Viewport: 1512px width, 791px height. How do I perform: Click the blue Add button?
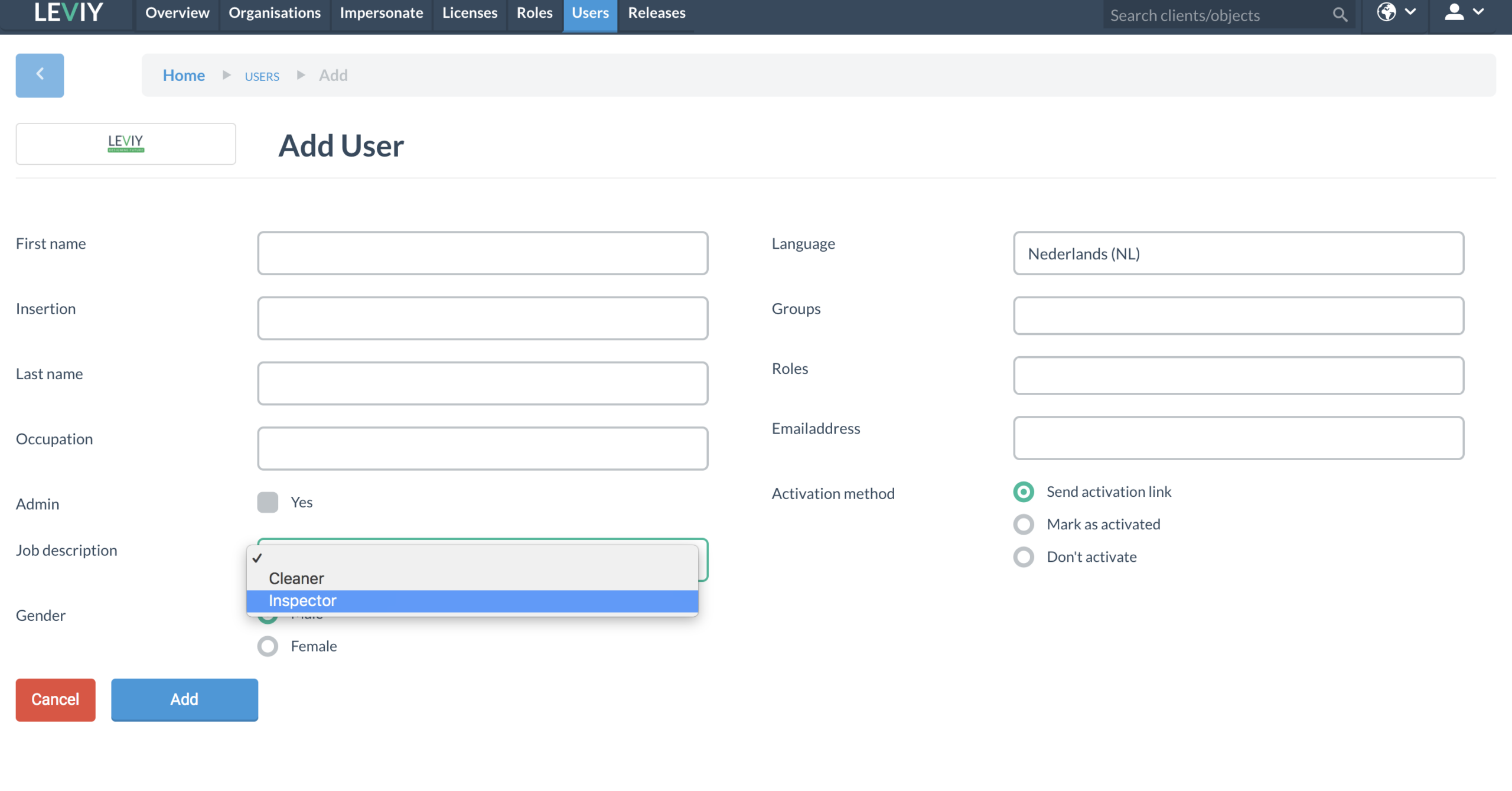click(x=184, y=699)
